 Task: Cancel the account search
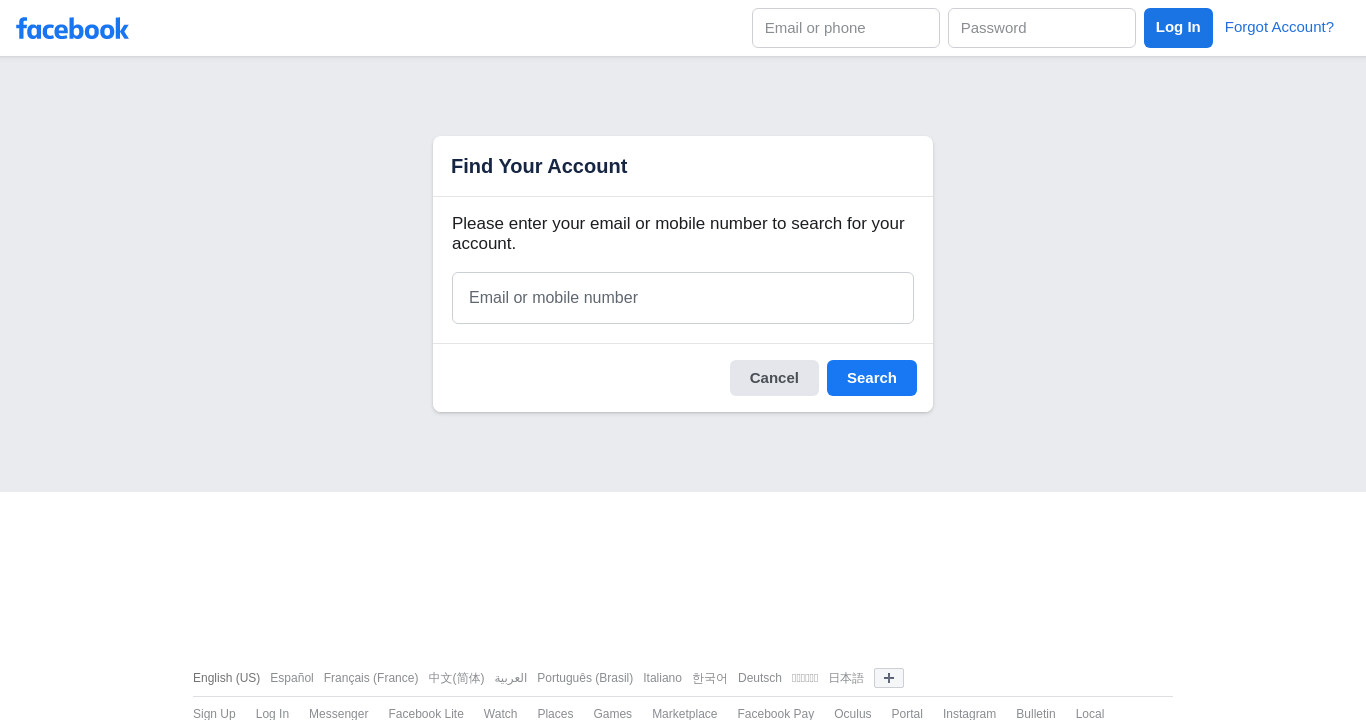coord(774,378)
